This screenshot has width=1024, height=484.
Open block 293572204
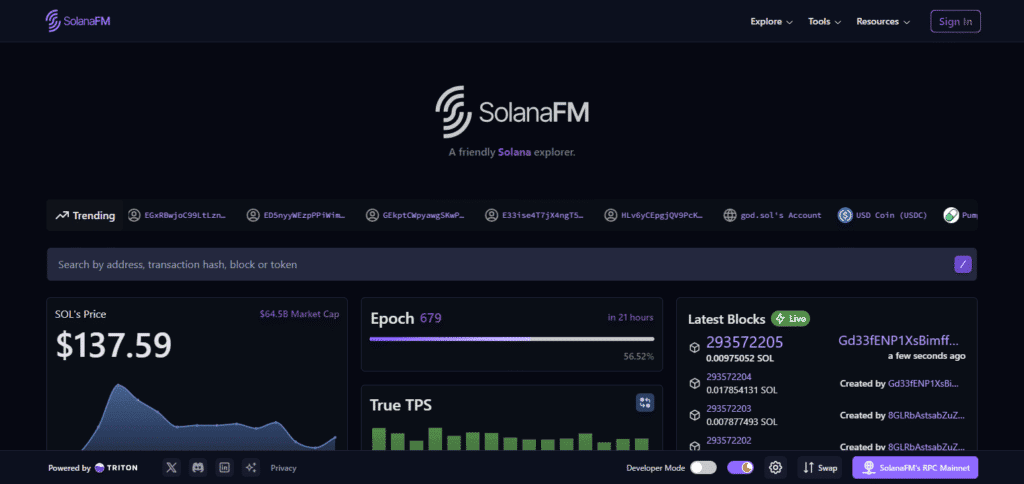(x=728, y=377)
